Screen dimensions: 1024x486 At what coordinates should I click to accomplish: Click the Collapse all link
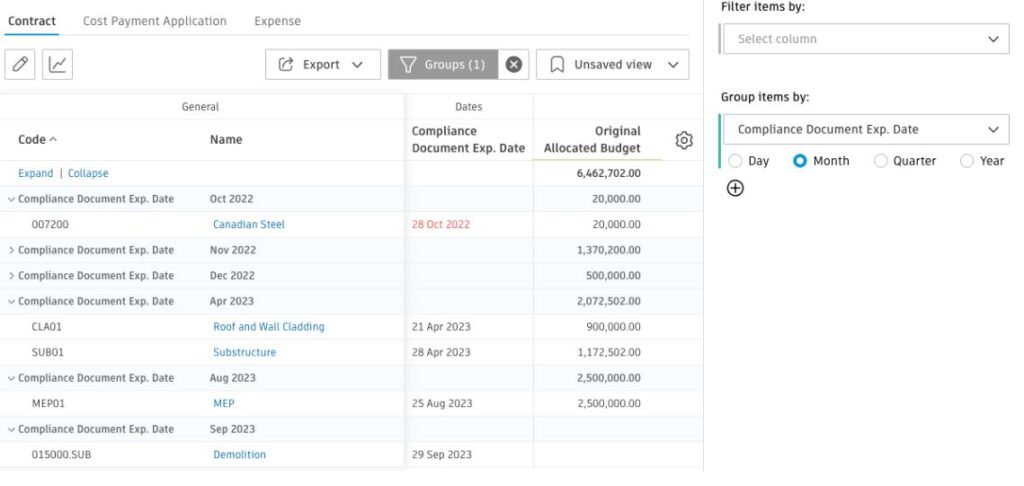point(88,173)
